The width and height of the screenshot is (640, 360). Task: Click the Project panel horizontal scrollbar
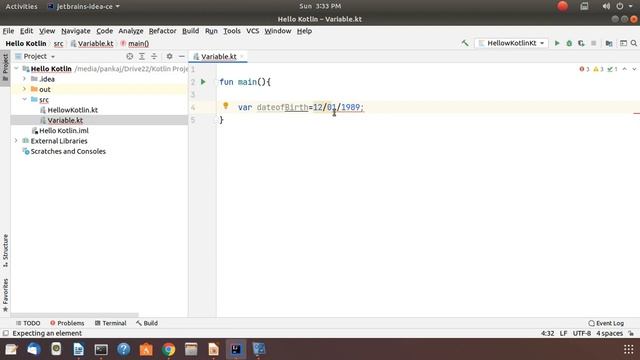pyautogui.click(x=75, y=315)
